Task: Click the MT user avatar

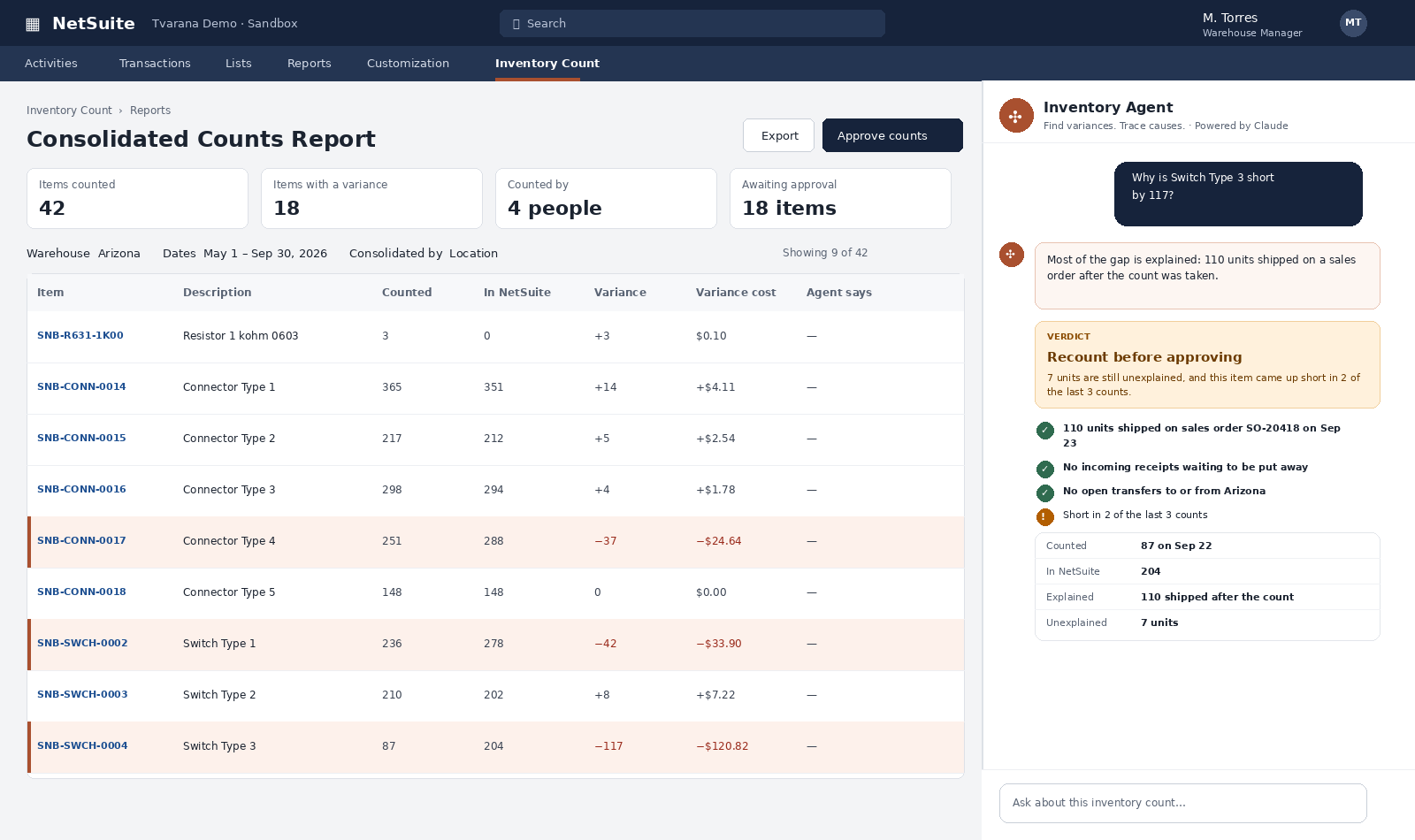Action: (1353, 23)
